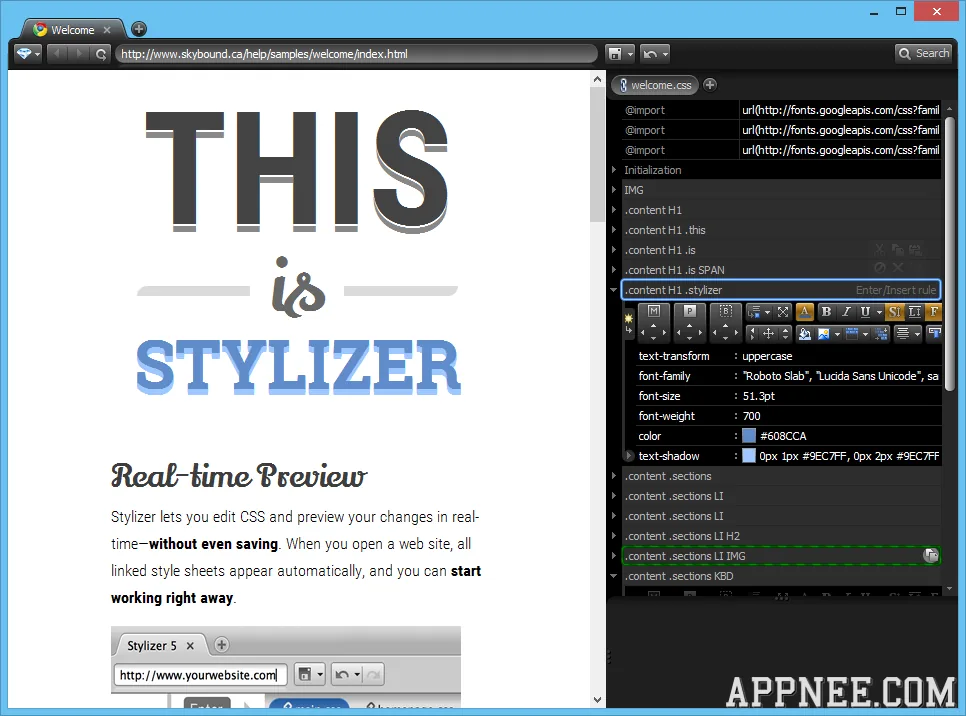The width and height of the screenshot is (966, 716).
Task: Open the background fill bucket tool
Action: pyautogui.click(x=805, y=334)
